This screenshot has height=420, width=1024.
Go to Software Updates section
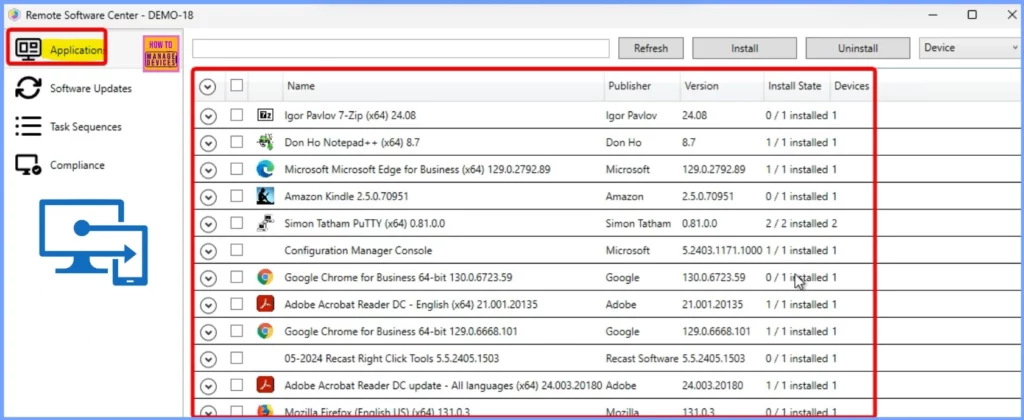91,88
